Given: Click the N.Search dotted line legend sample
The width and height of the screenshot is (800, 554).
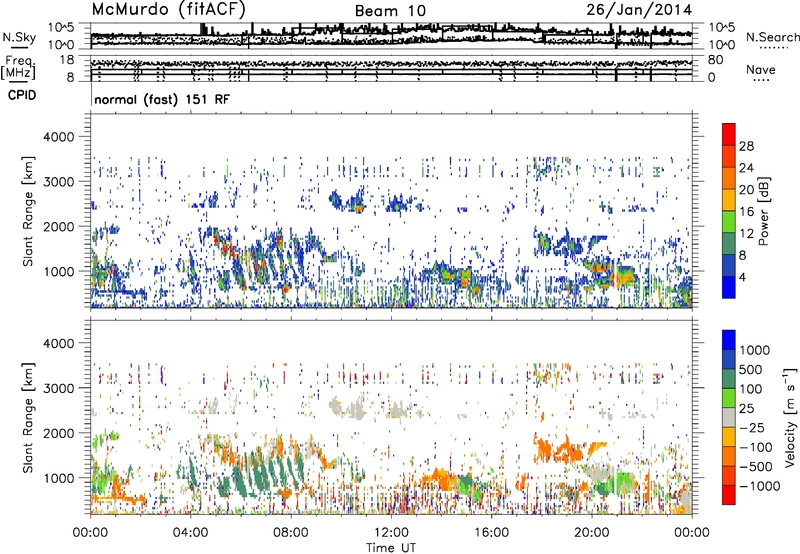Looking at the screenshot, I should coord(774,48).
